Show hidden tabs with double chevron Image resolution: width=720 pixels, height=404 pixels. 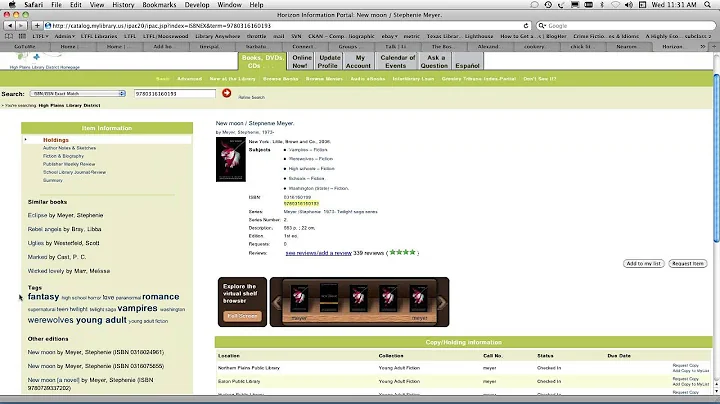[703, 46]
